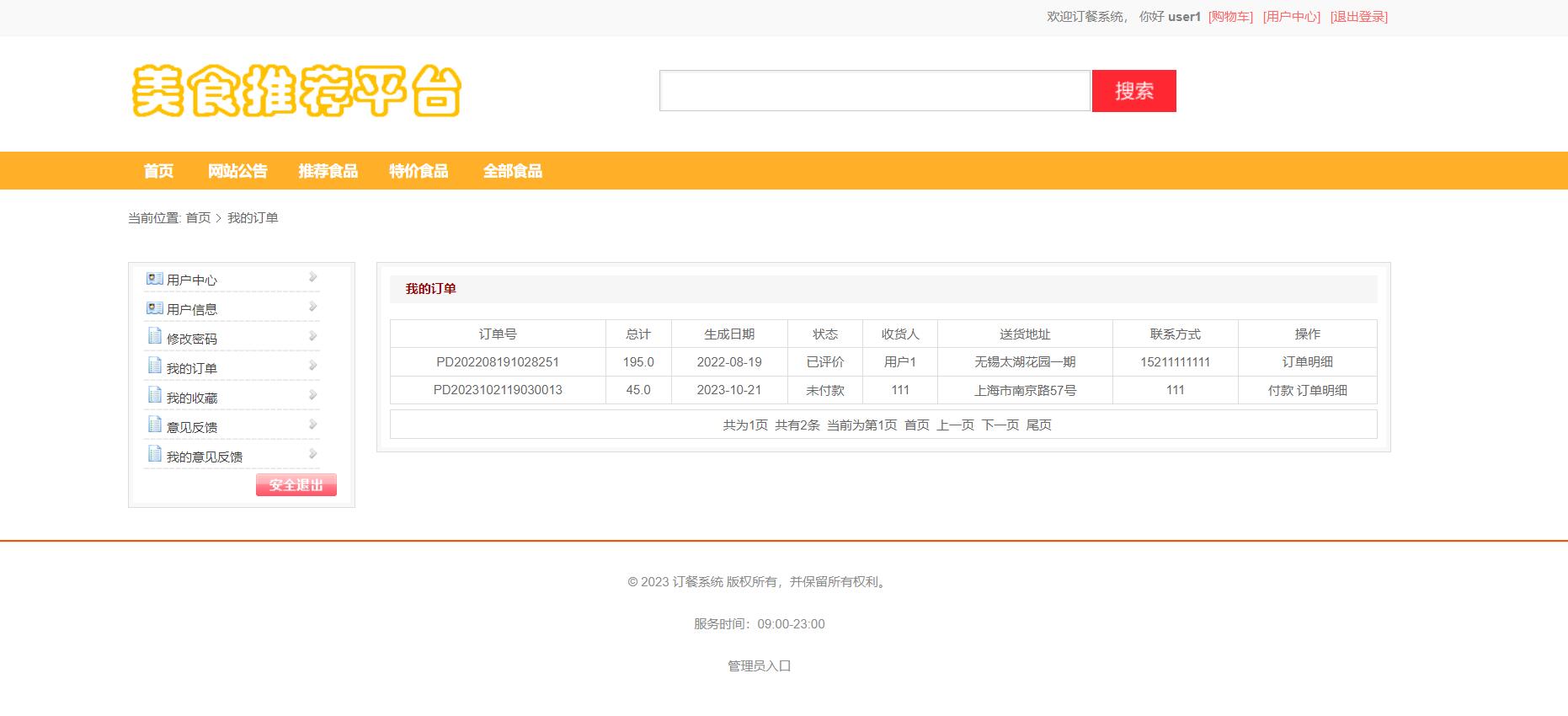
Task: Click the 意见反馈 document icon
Action: point(155,425)
